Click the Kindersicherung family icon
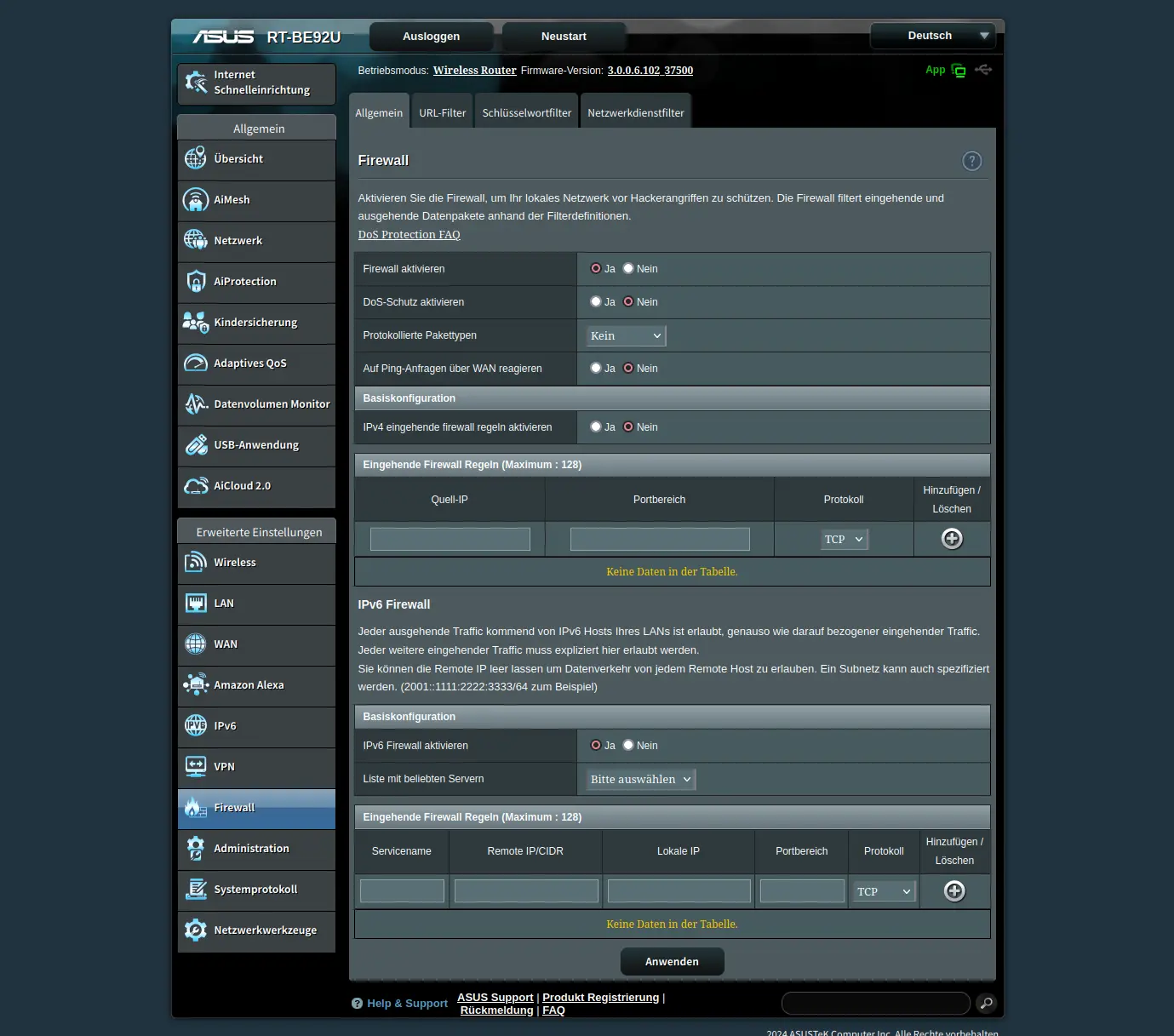 (196, 323)
